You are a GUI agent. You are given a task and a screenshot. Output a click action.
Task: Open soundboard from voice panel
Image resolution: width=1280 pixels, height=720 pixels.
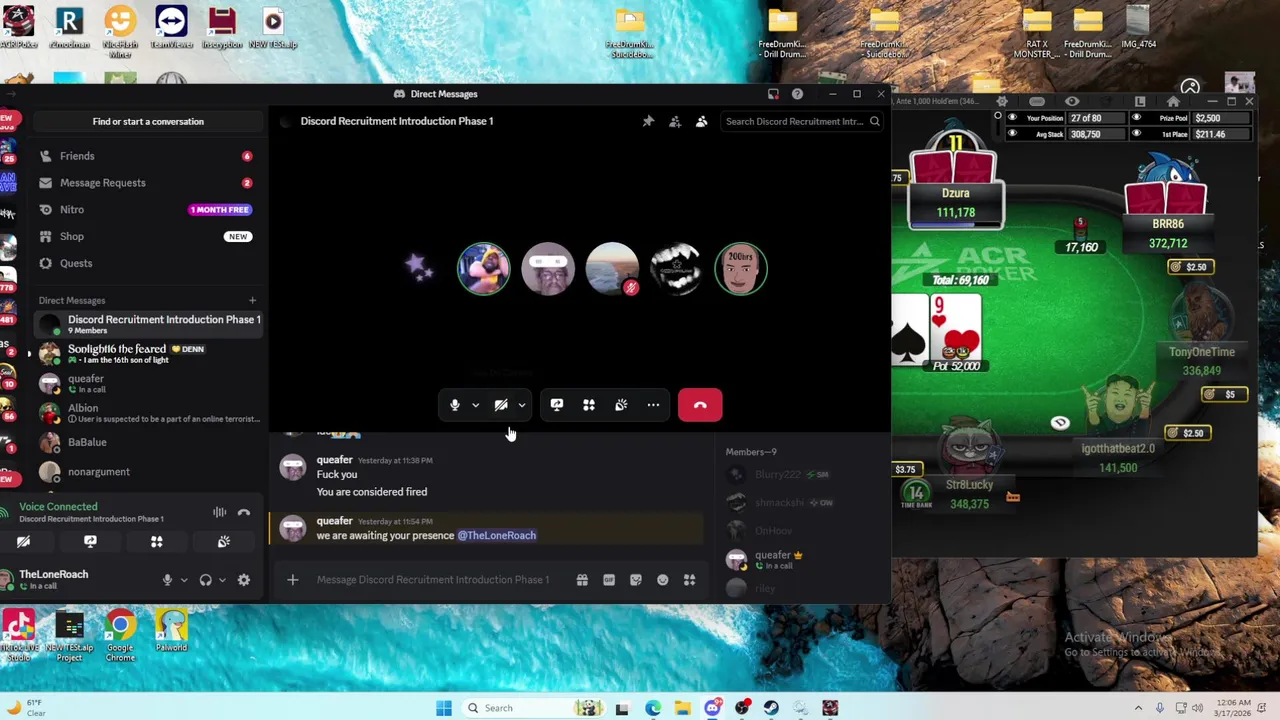pyautogui.click(x=224, y=542)
